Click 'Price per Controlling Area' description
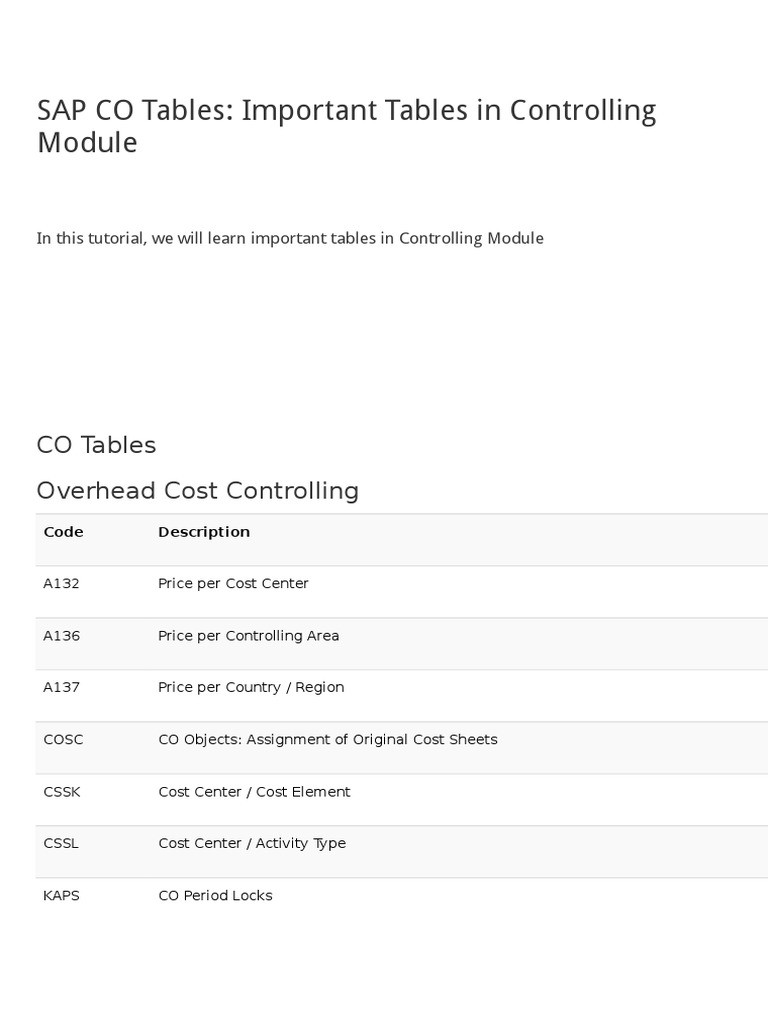The width and height of the screenshot is (768, 1024). point(248,636)
